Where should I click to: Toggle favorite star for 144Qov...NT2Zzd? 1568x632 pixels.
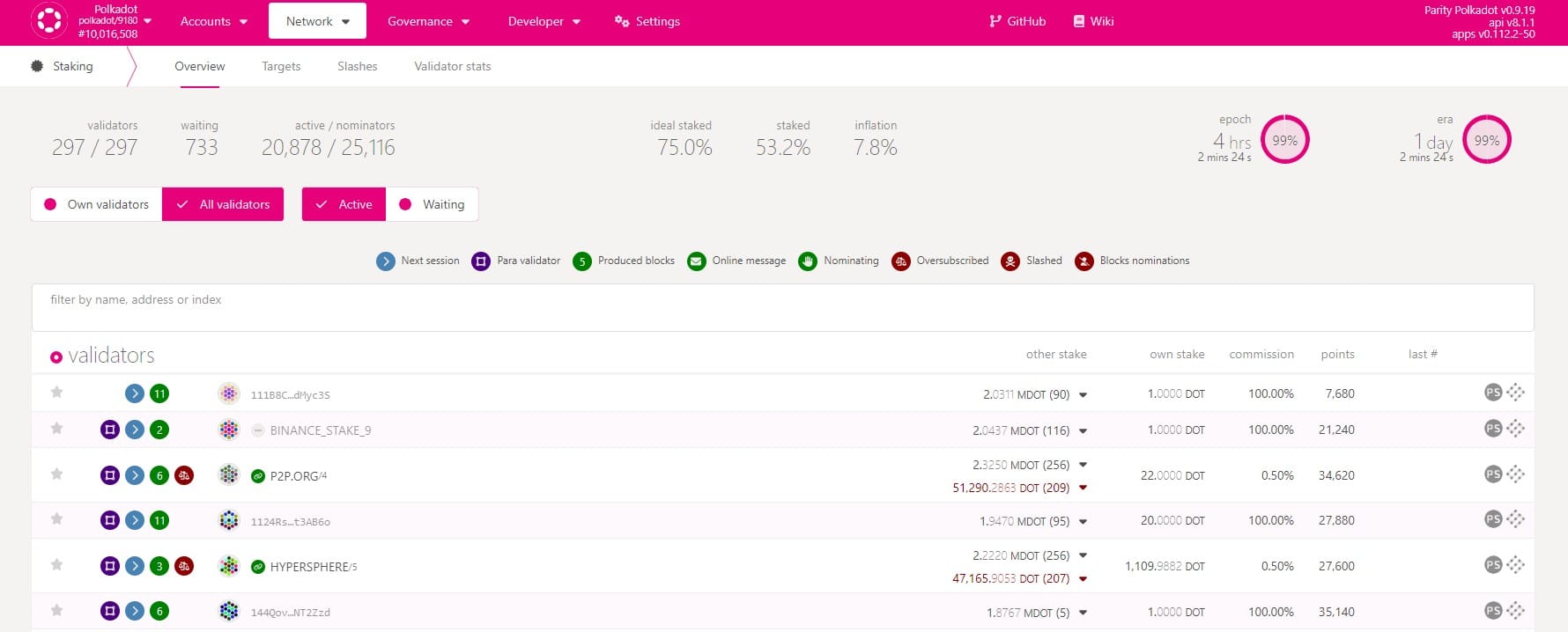pyautogui.click(x=56, y=611)
